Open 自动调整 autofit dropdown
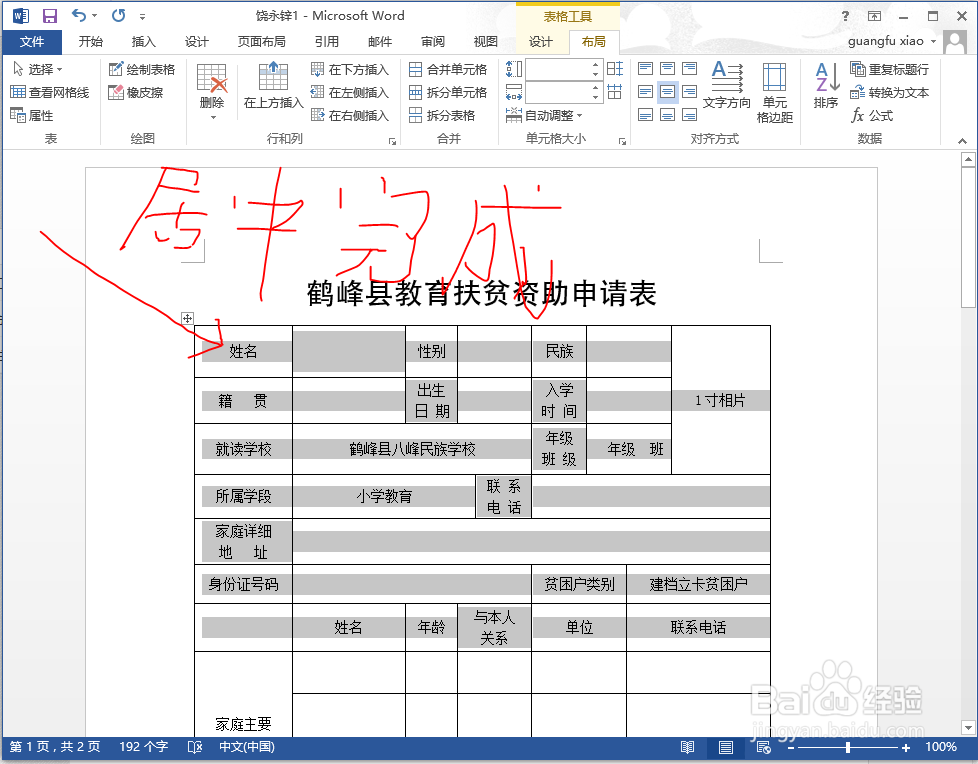The width and height of the screenshot is (978, 764). pos(545,115)
